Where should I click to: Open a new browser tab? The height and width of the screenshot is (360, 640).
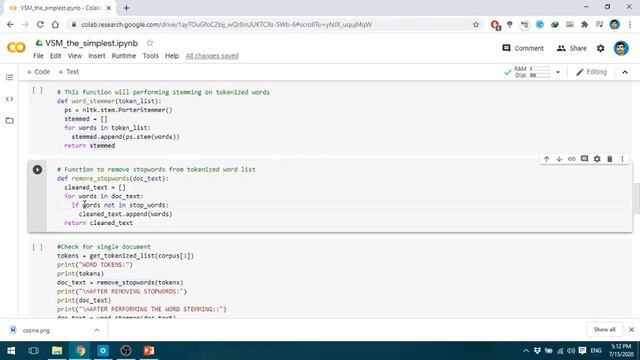coord(126,8)
